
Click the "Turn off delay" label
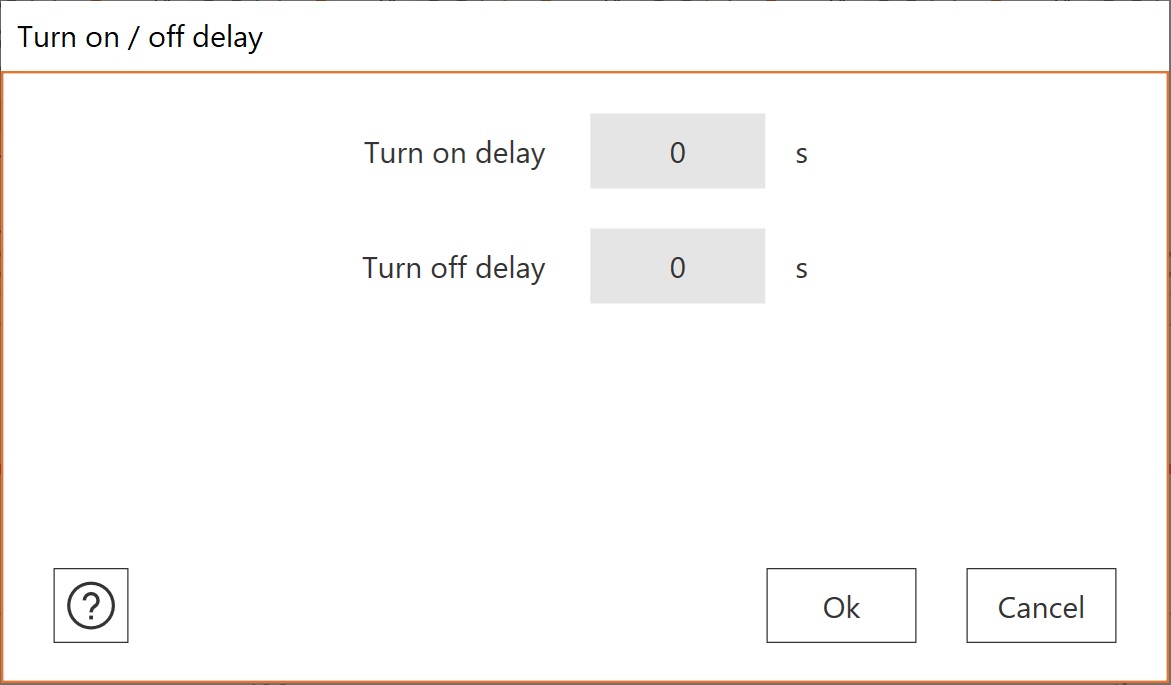tap(453, 268)
